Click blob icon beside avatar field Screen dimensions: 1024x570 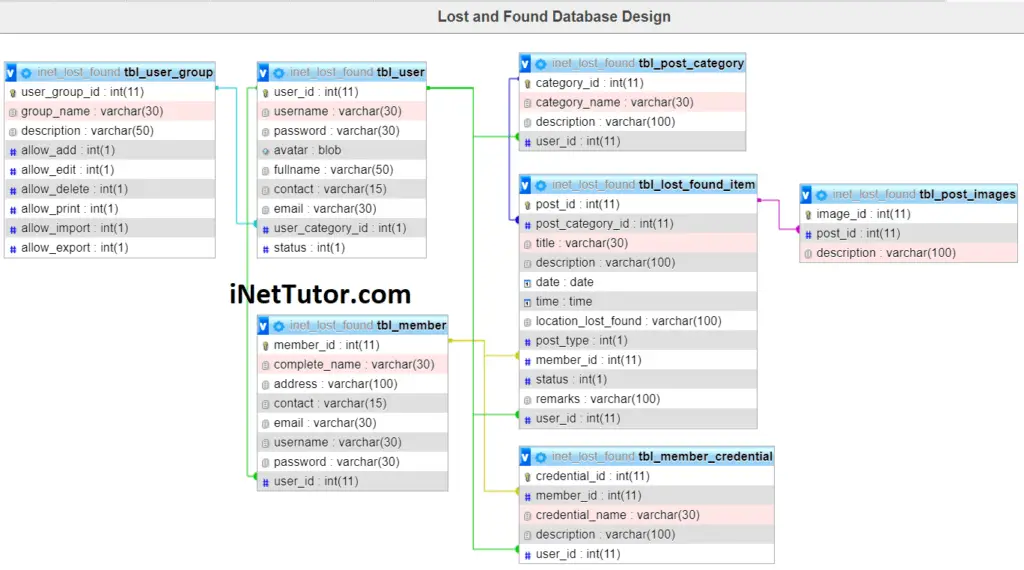[x=265, y=151]
